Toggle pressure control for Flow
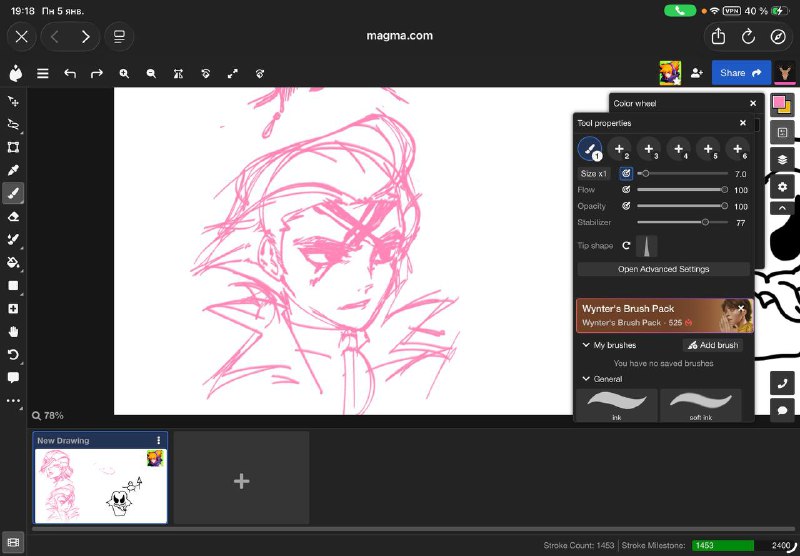The height and width of the screenshot is (556, 800). point(626,190)
